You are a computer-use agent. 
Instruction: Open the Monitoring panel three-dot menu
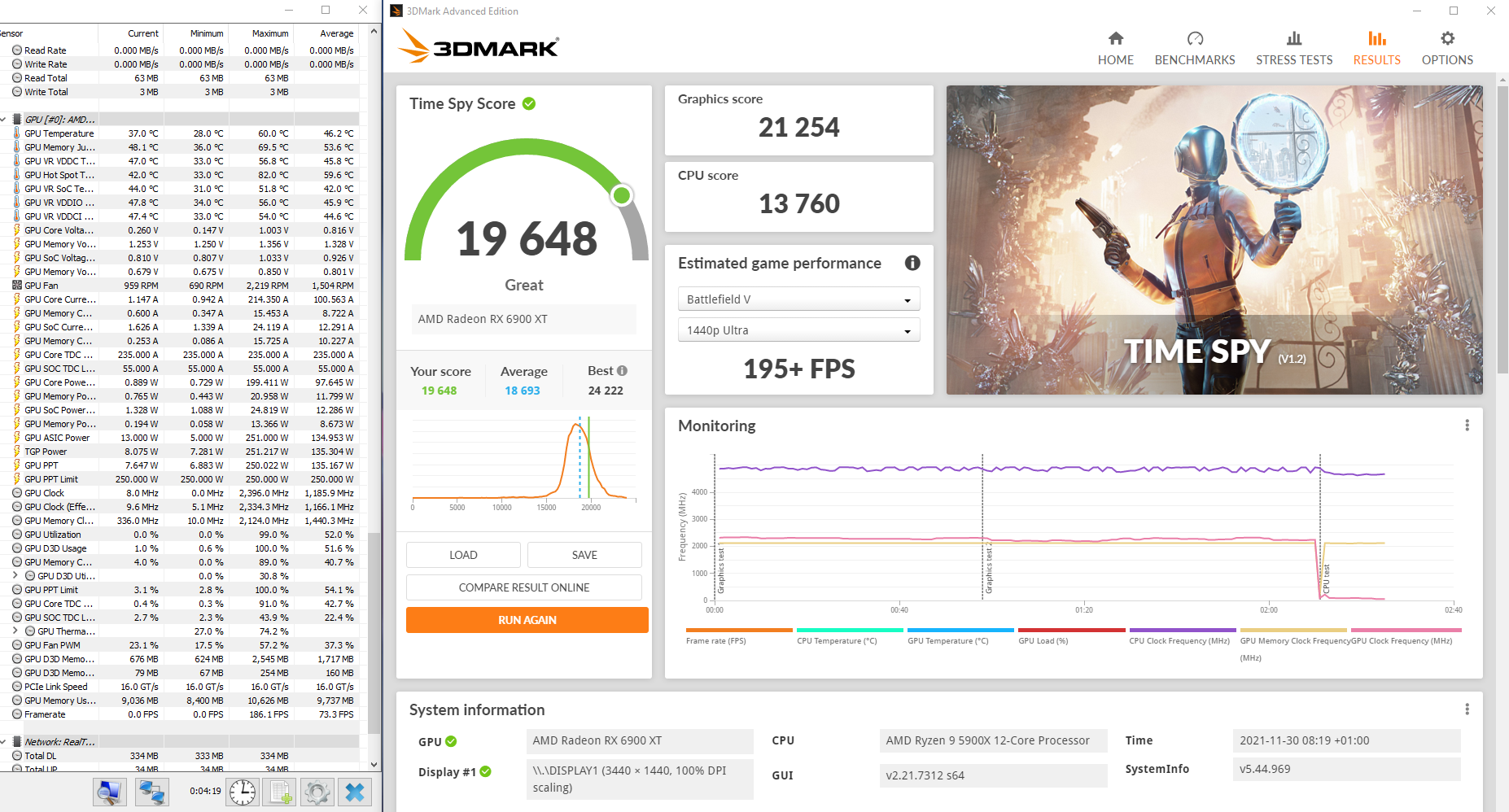tap(1467, 426)
